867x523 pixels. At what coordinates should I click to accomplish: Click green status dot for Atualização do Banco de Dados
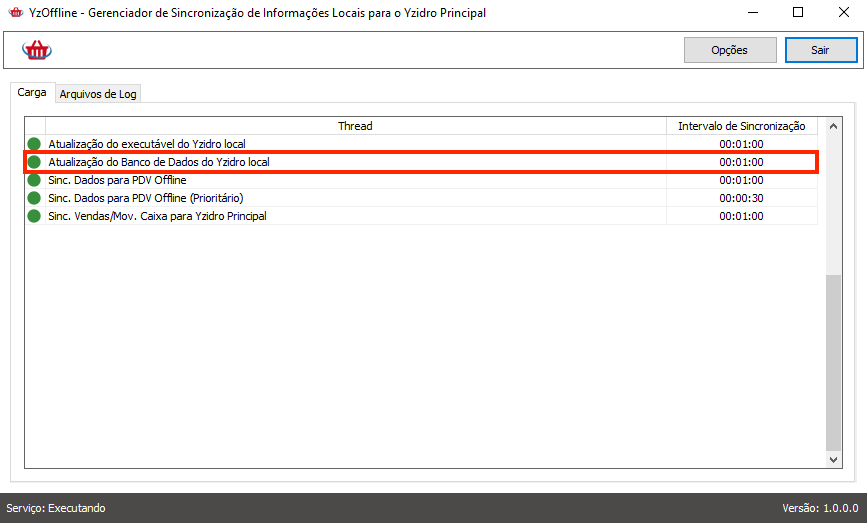coord(34,162)
